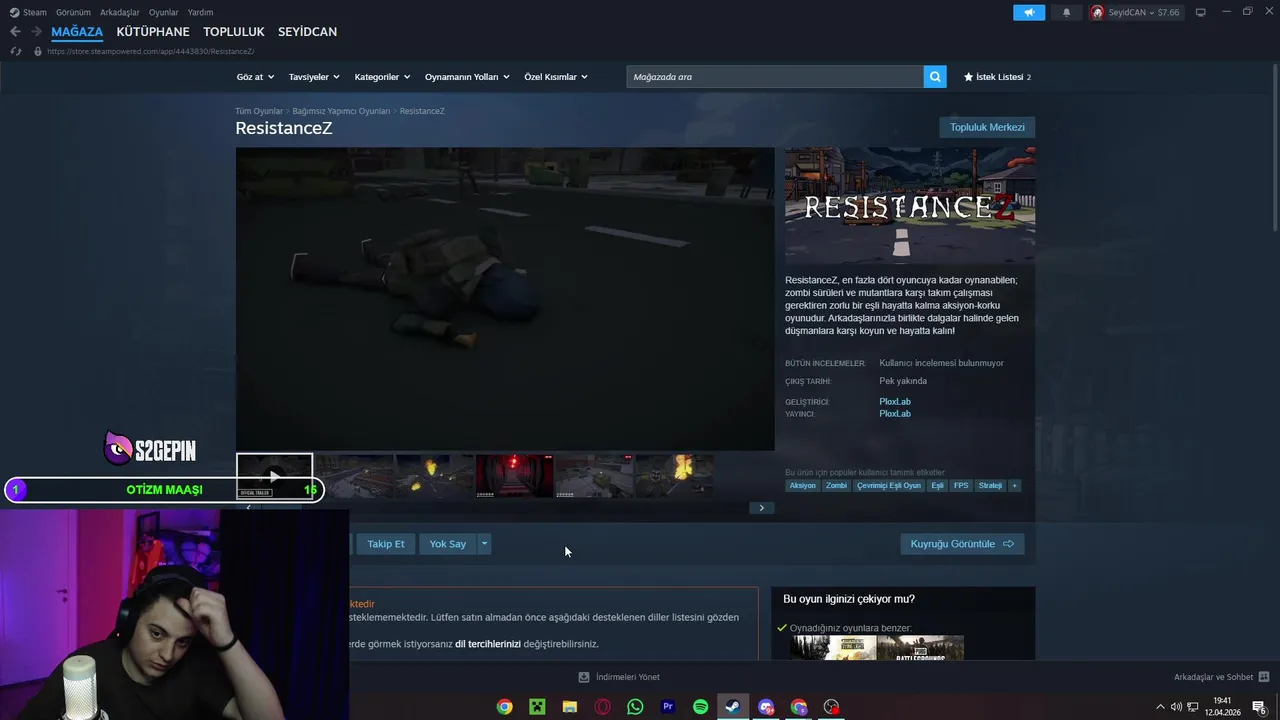Open Discord from the taskbar
Screen dimensions: 1280x720
766,707
